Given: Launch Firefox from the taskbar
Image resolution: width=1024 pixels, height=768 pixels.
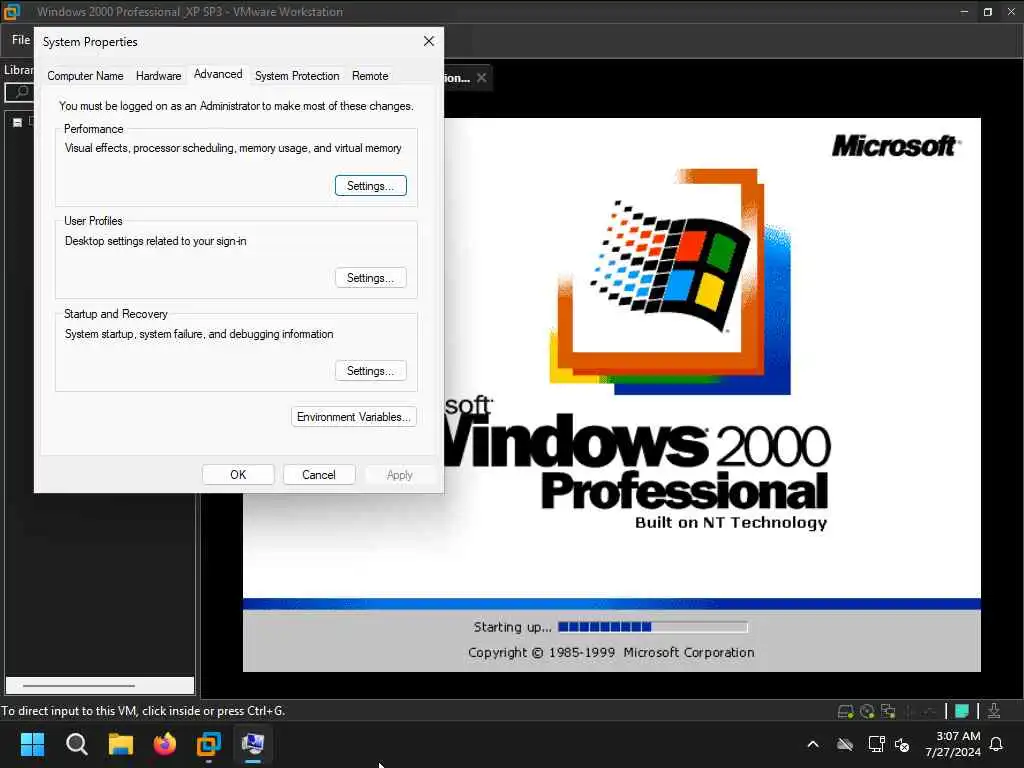Looking at the screenshot, I should point(165,744).
